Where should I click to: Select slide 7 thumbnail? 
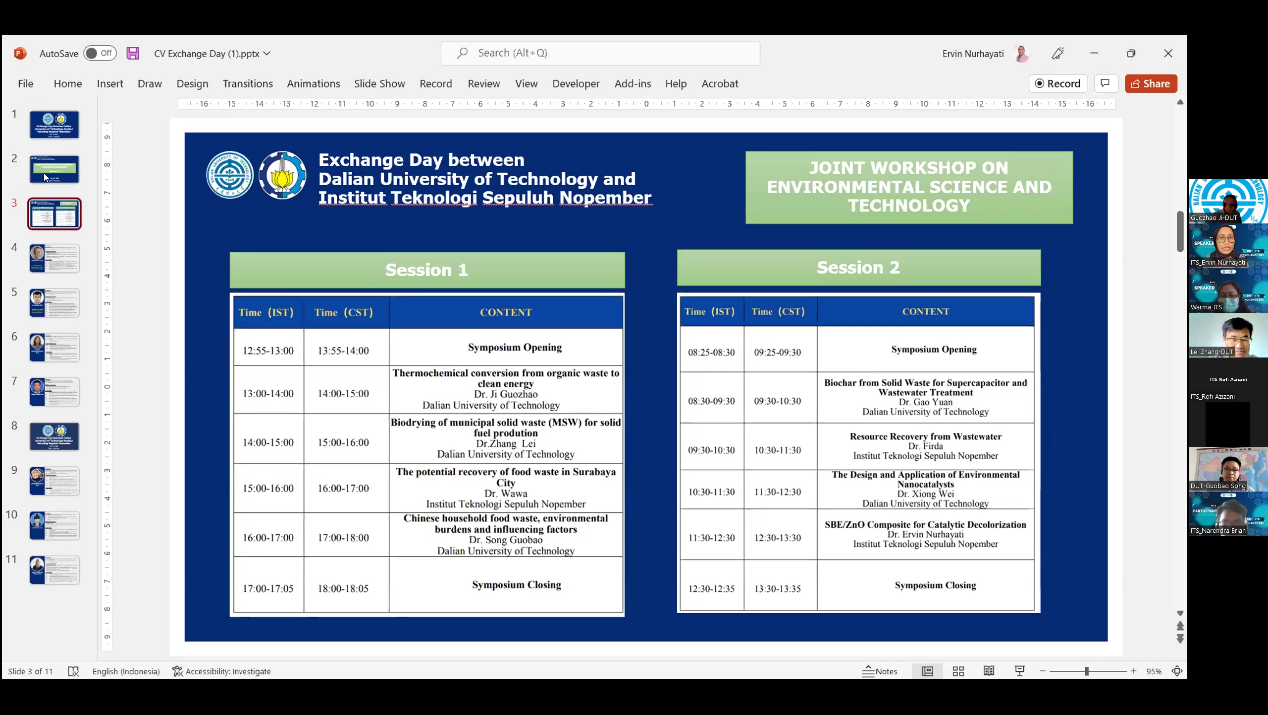point(54,392)
